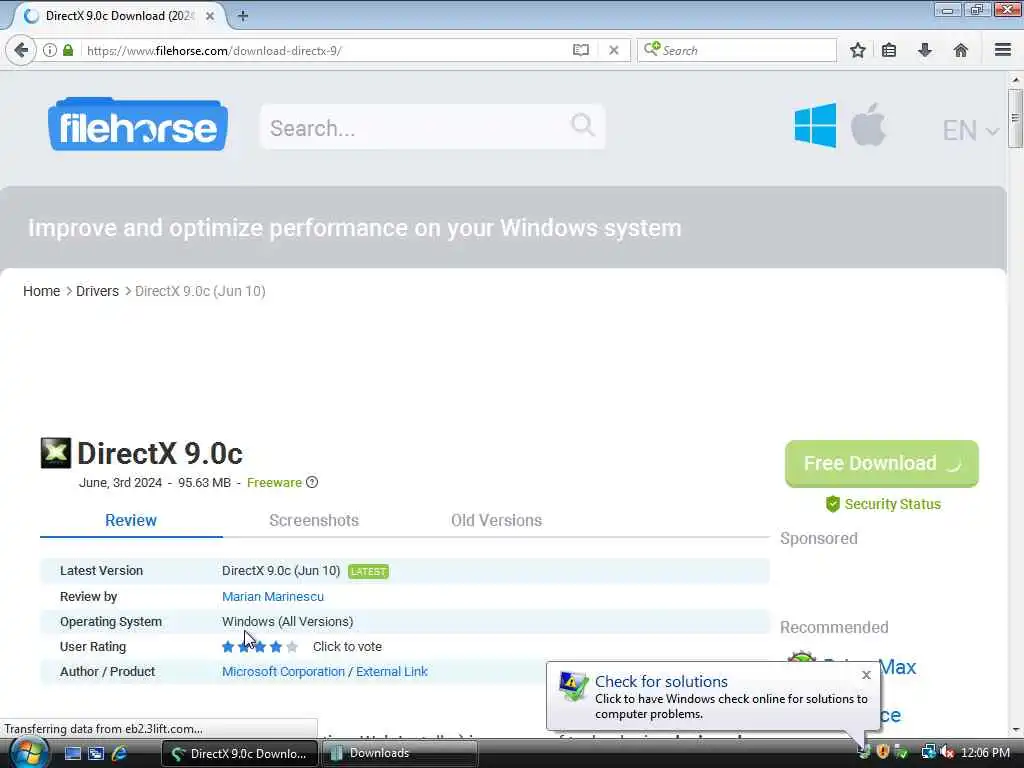Rate with the first star
Viewport: 1024px width, 768px height.
pos(228,647)
